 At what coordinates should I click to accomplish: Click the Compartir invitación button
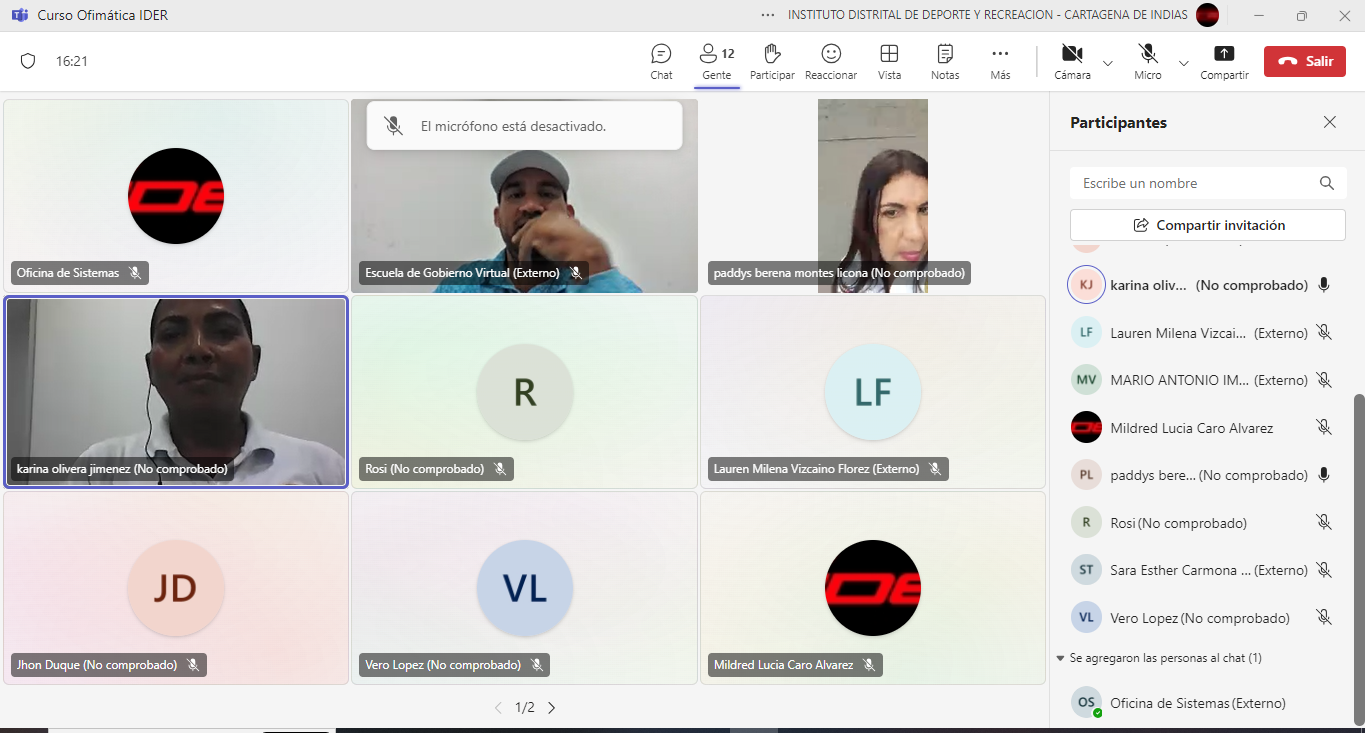(x=1207, y=225)
